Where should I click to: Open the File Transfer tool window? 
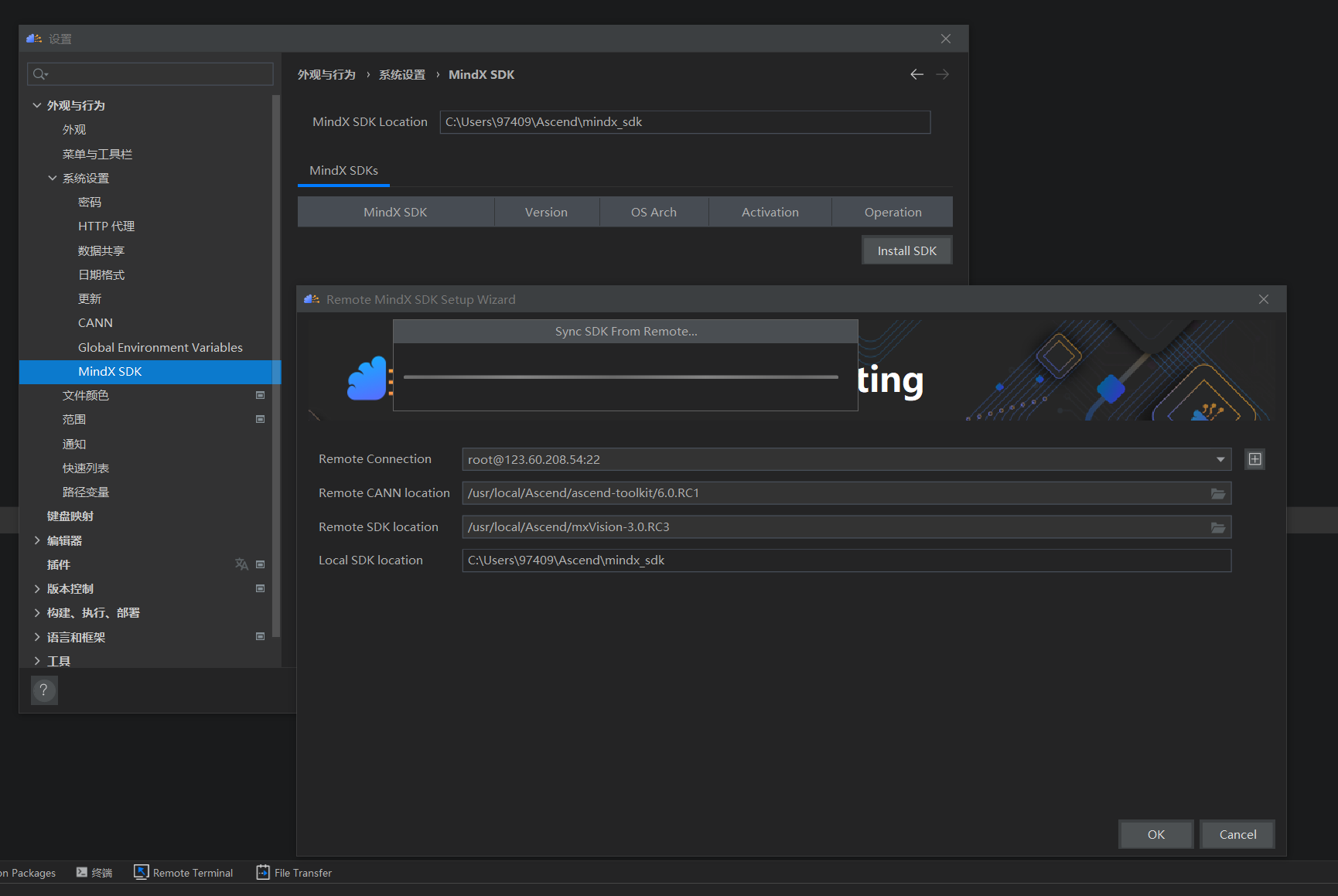point(294,873)
